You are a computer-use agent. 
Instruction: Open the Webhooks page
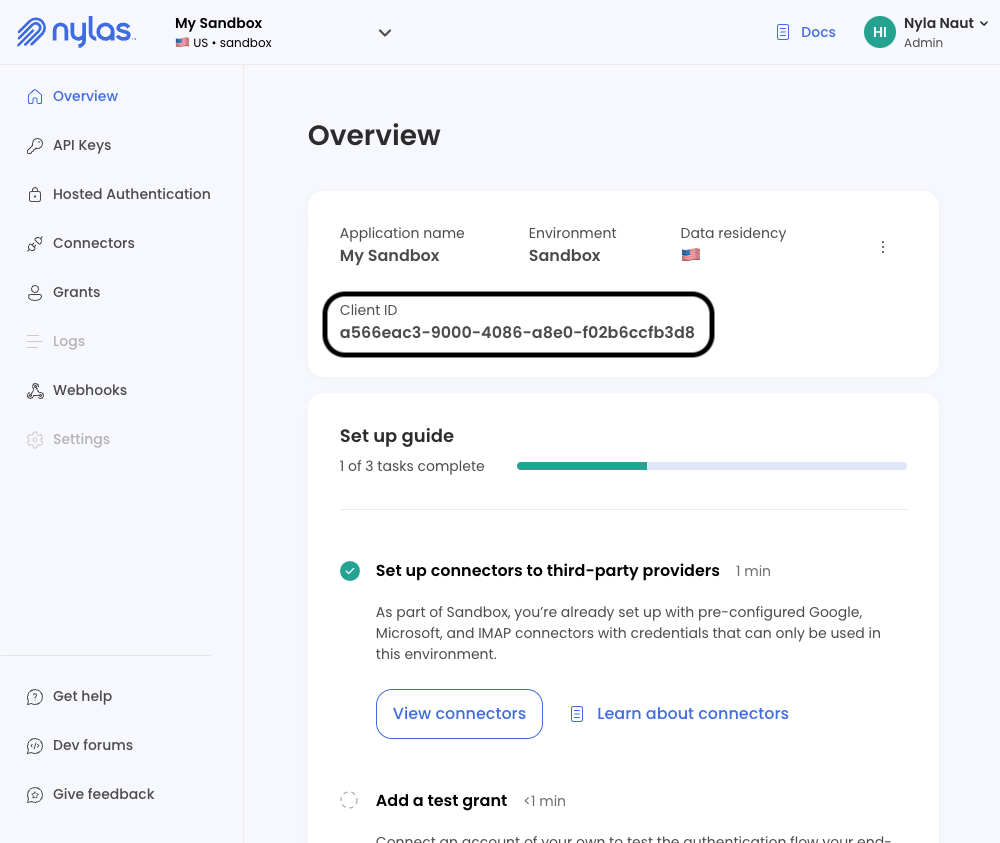pos(90,390)
